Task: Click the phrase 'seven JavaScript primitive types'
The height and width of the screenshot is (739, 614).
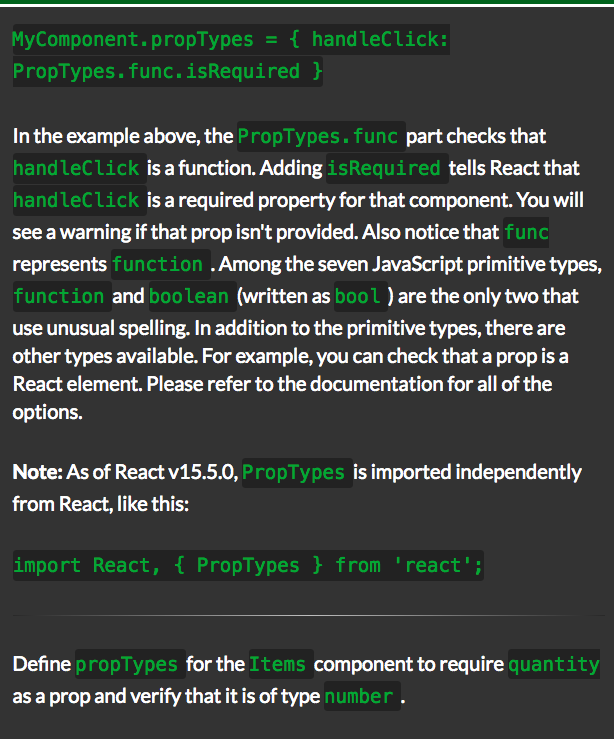Action: click(x=456, y=264)
